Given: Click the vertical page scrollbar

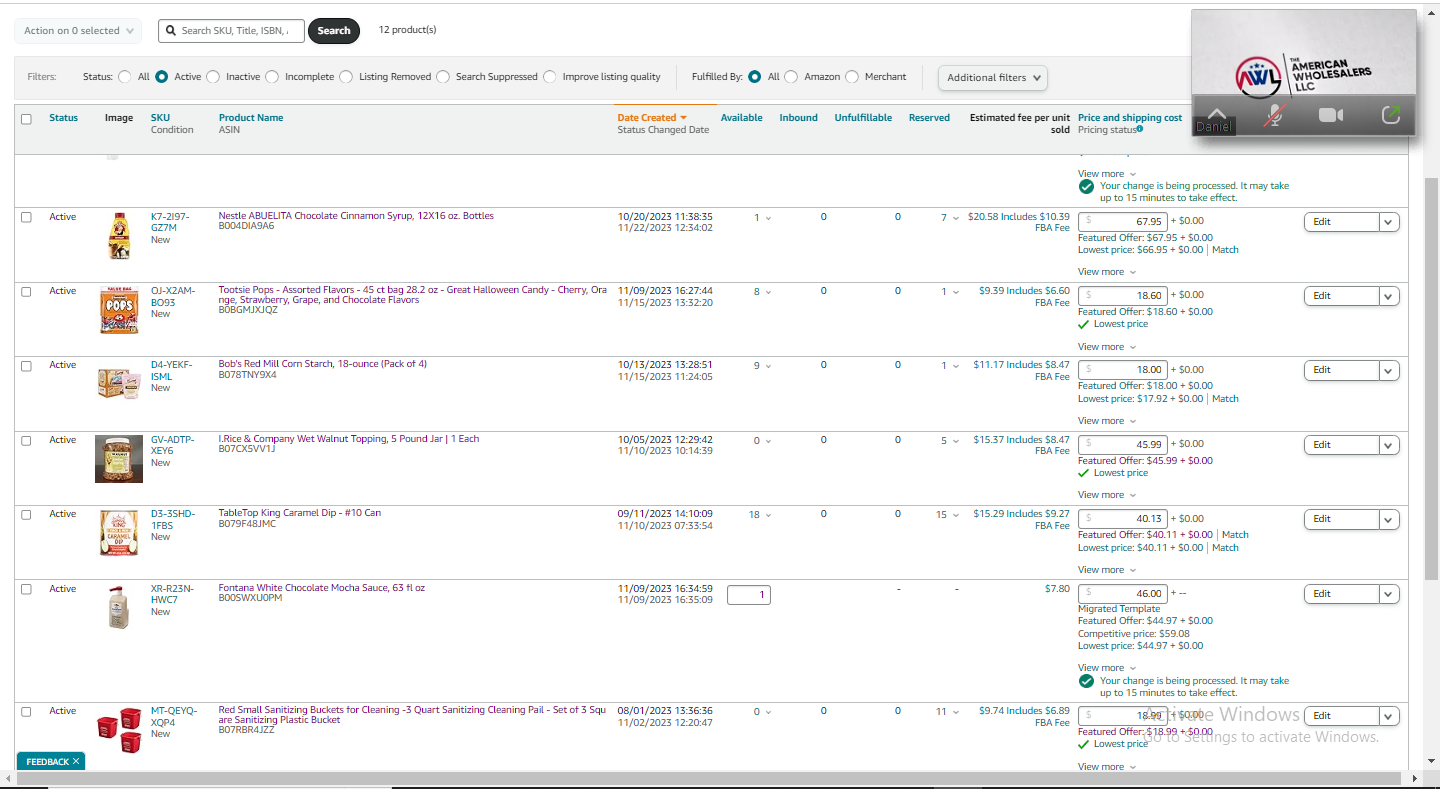Looking at the screenshot, I should (x=1431, y=380).
